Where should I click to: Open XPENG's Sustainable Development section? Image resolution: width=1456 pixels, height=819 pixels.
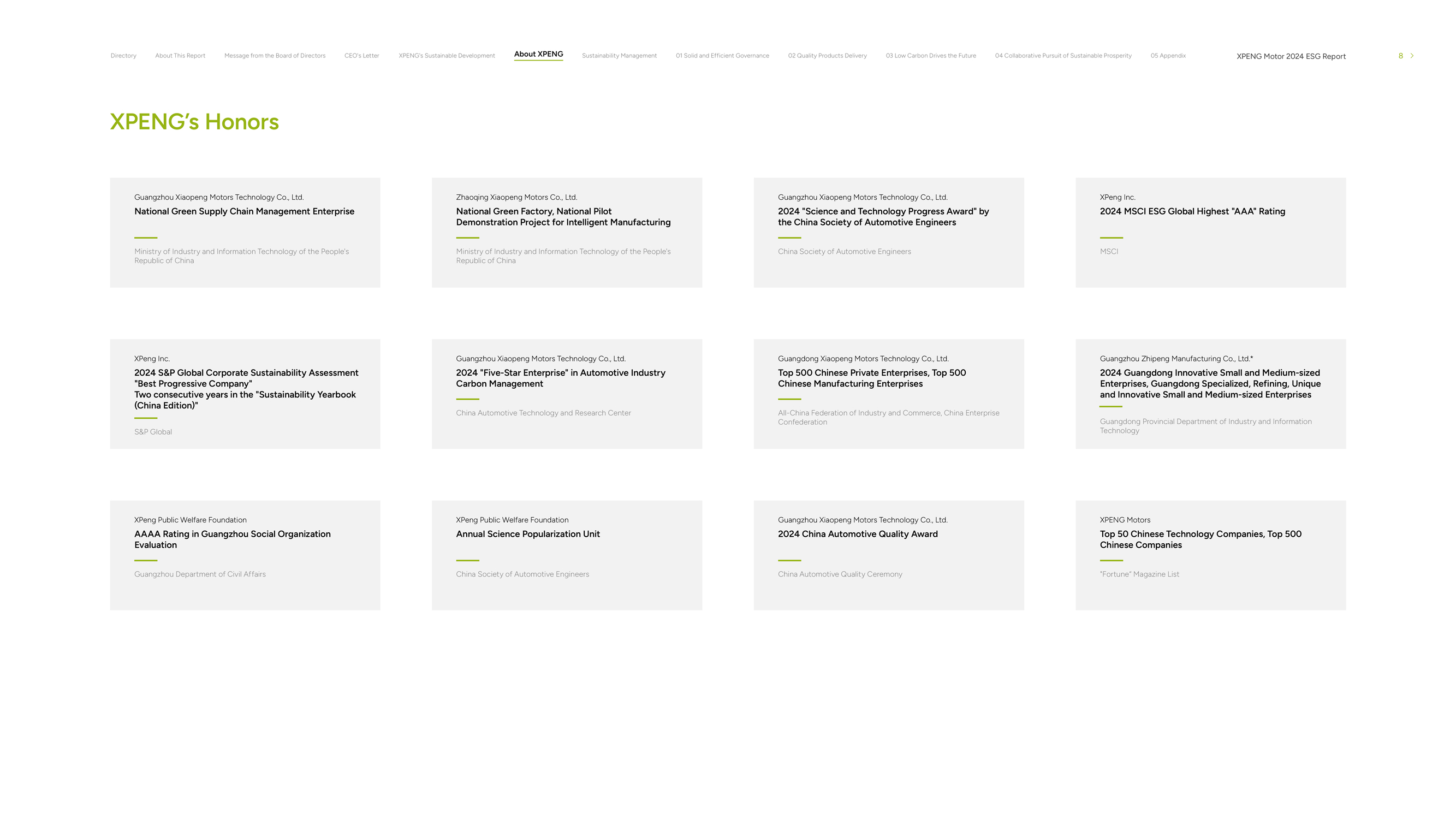pyautogui.click(x=447, y=55)
